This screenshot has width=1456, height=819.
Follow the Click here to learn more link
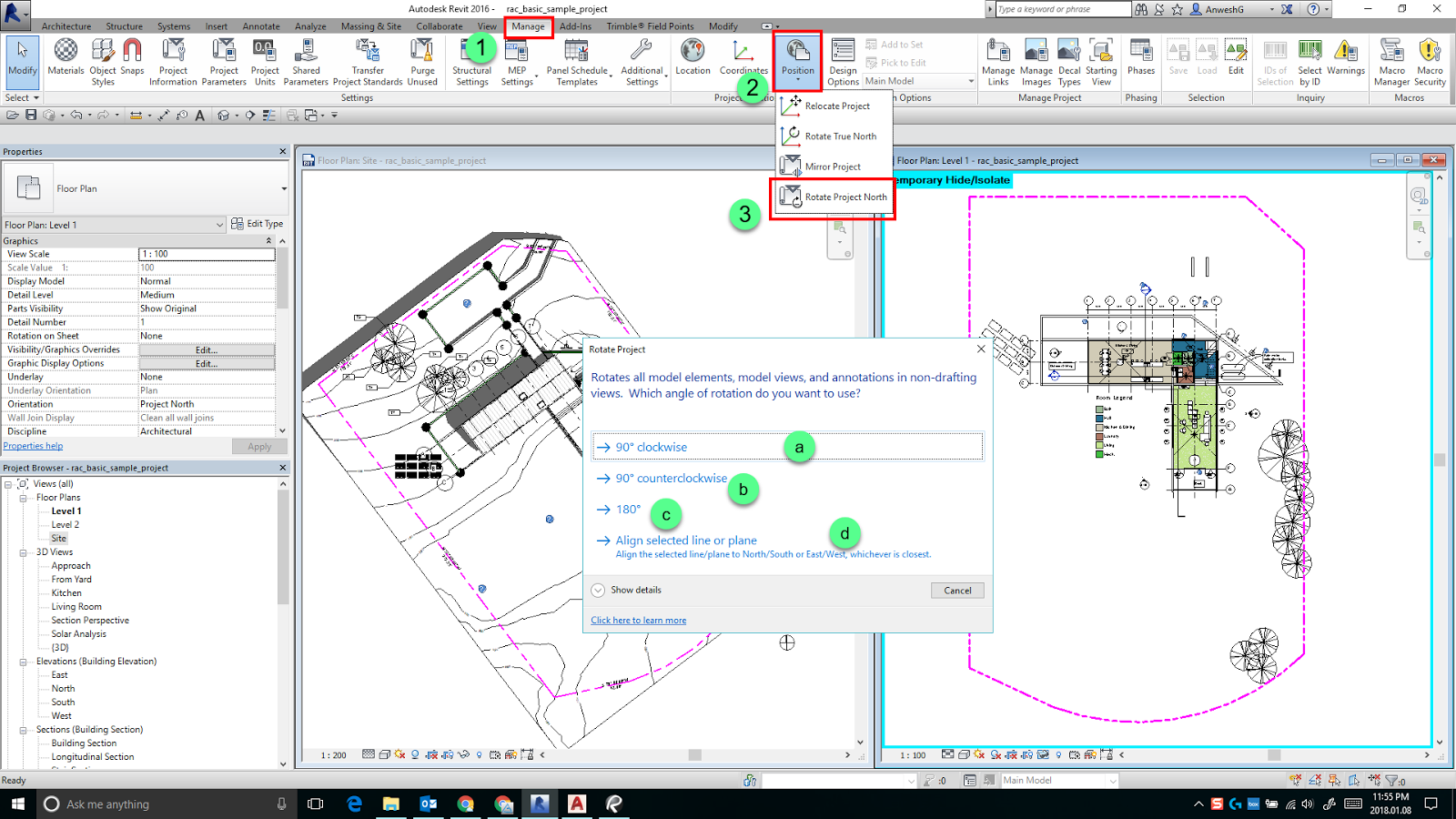coord(639,621)
